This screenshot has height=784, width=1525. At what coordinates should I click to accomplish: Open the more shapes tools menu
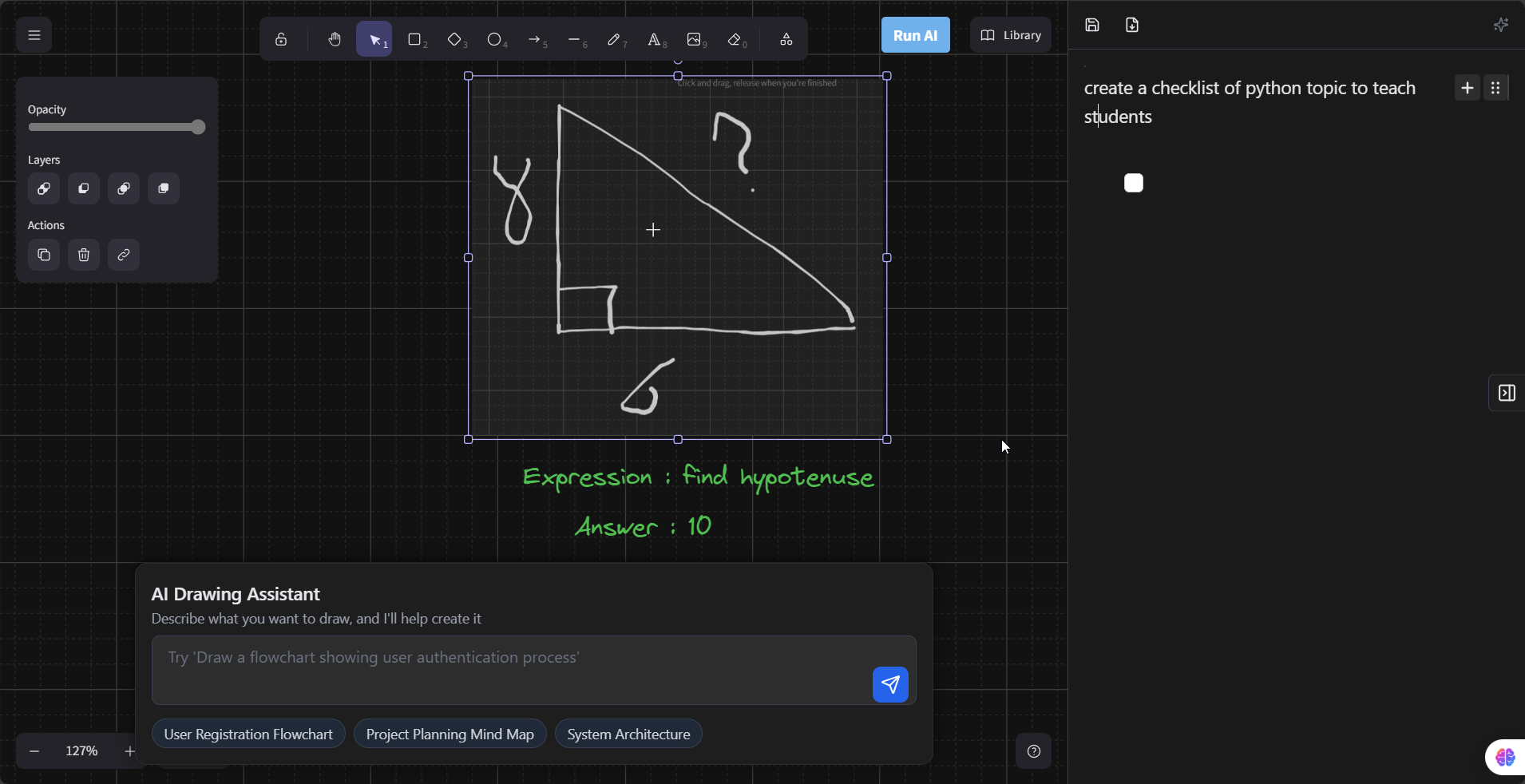(786, 39)
